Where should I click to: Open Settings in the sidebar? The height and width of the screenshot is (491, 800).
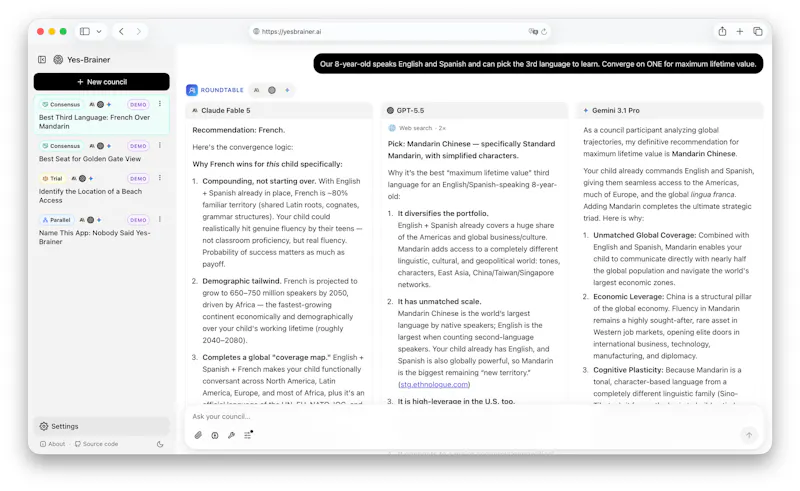pyautogui.click(x=102, y=426)
